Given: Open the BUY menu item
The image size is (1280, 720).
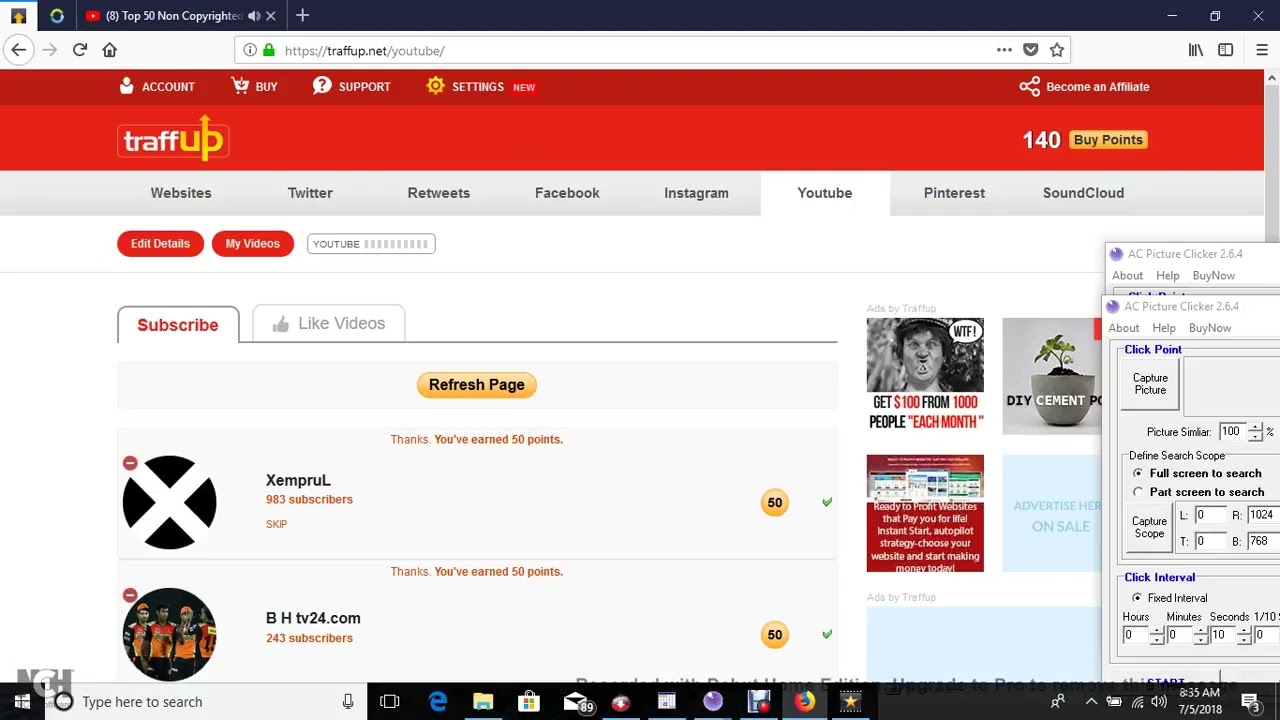Looking at the screenshot, I should click(254, 87).
